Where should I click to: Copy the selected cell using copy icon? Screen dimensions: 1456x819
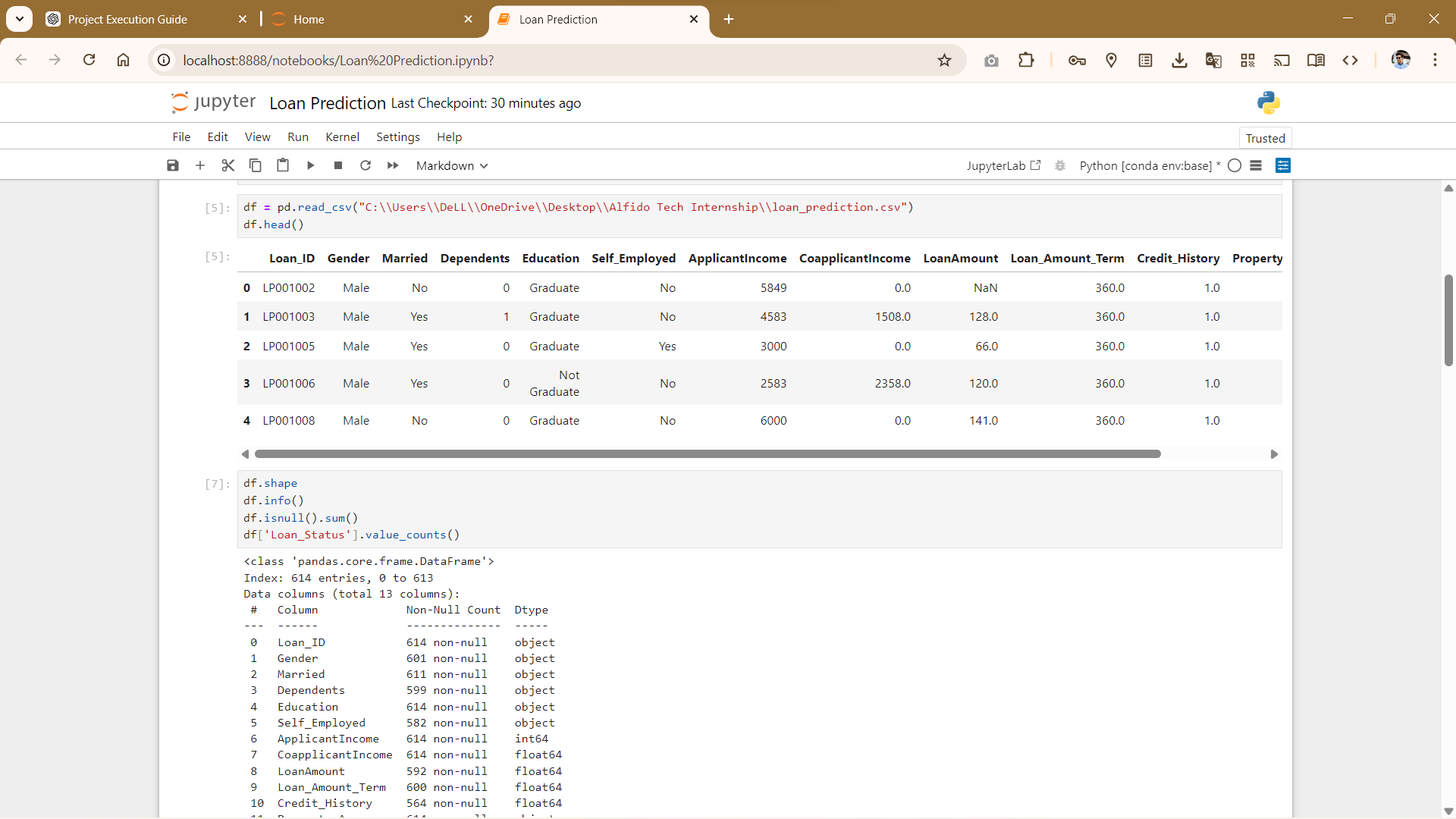click(x=255, y=165)
